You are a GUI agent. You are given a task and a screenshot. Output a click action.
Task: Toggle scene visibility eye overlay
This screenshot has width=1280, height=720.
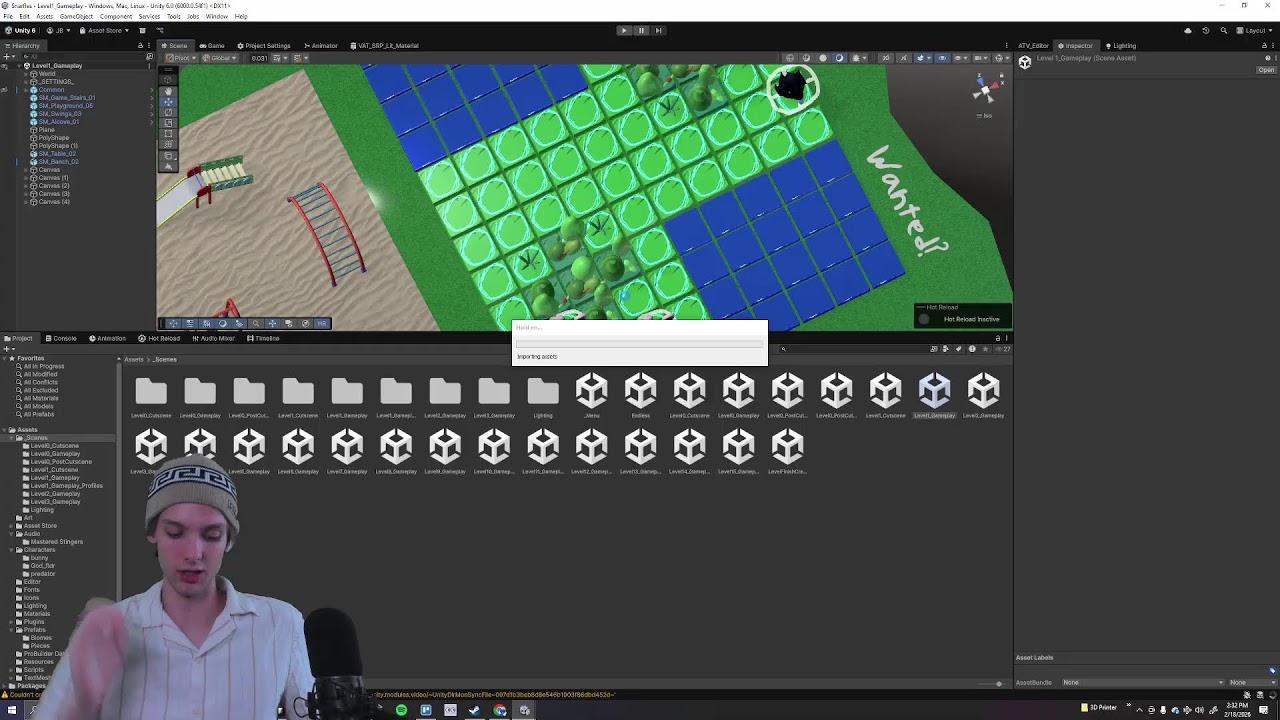coord(942,58)
